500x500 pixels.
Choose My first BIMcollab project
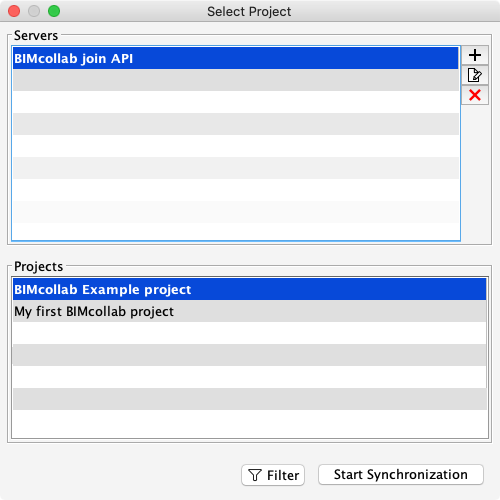tap(250, 311)
